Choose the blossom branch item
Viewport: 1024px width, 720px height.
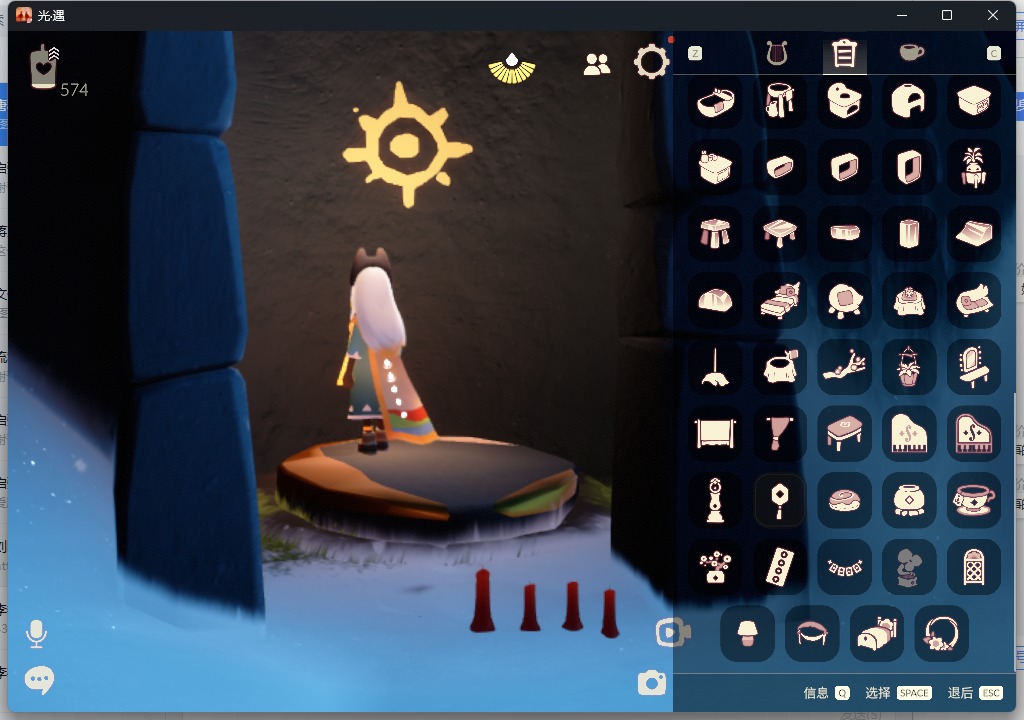844,367
